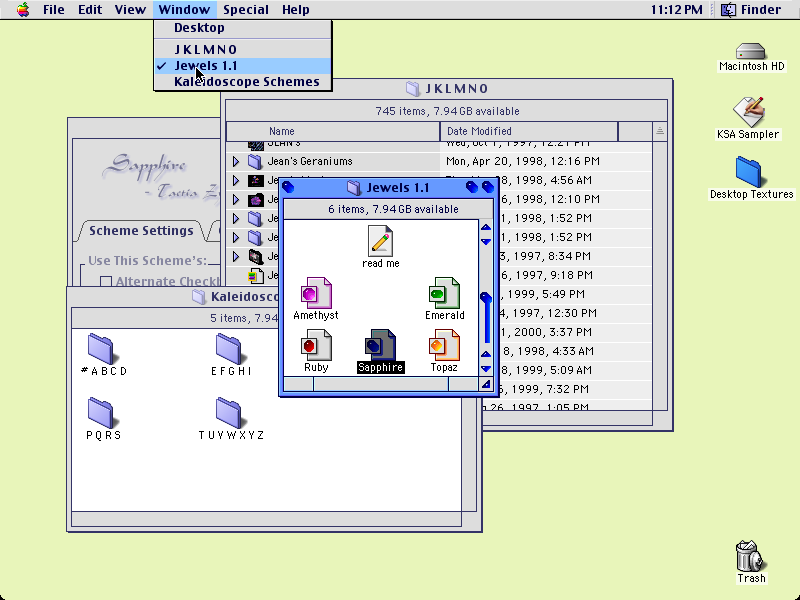Open the Apple menu
This screenshot has width=800, height=600.
tap(23, 9)
